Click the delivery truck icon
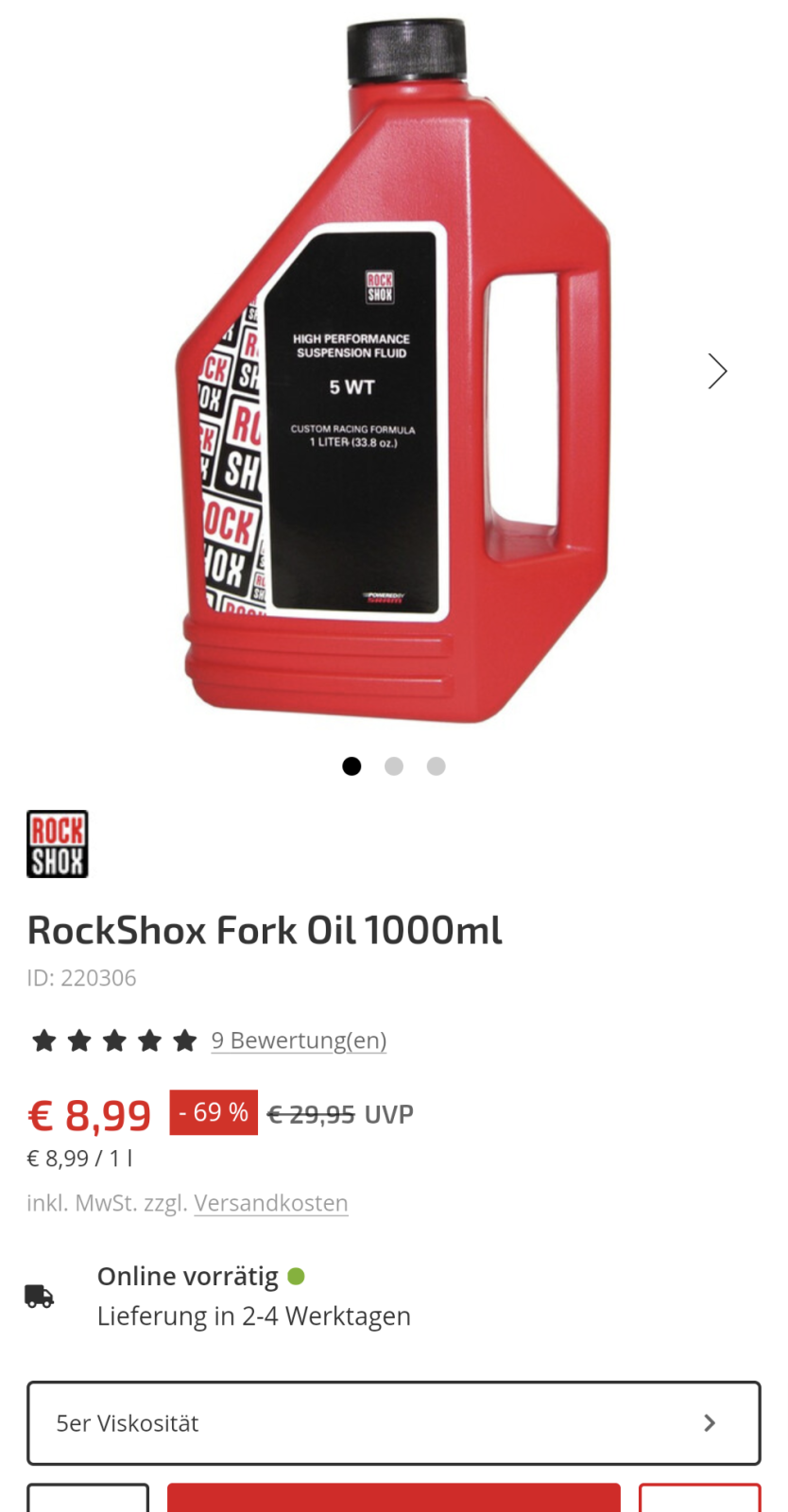The image size is (788, 1512). tap(40, 1296)
